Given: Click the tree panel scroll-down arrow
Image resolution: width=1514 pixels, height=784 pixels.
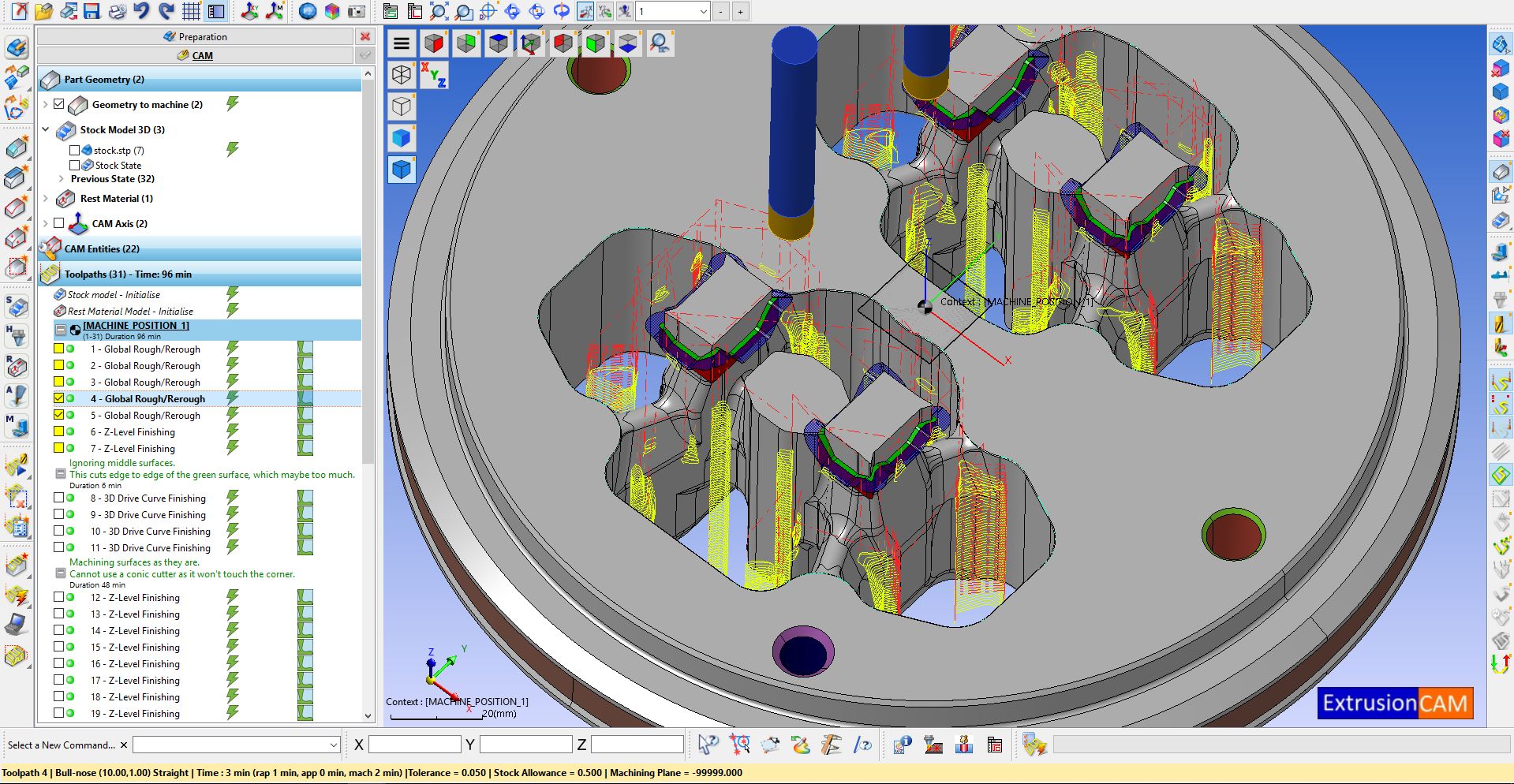Looking at the screenshot, I should click(368, 715).
